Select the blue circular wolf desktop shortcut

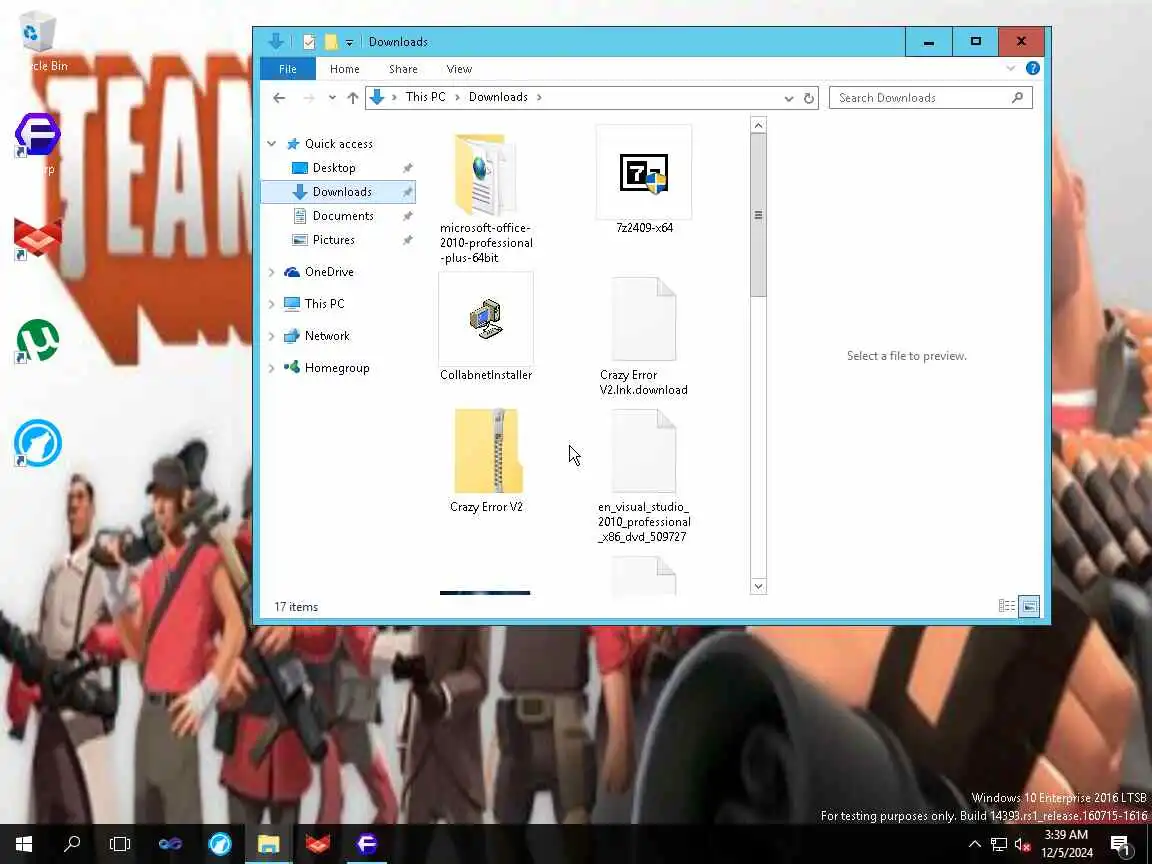point(37,443)
